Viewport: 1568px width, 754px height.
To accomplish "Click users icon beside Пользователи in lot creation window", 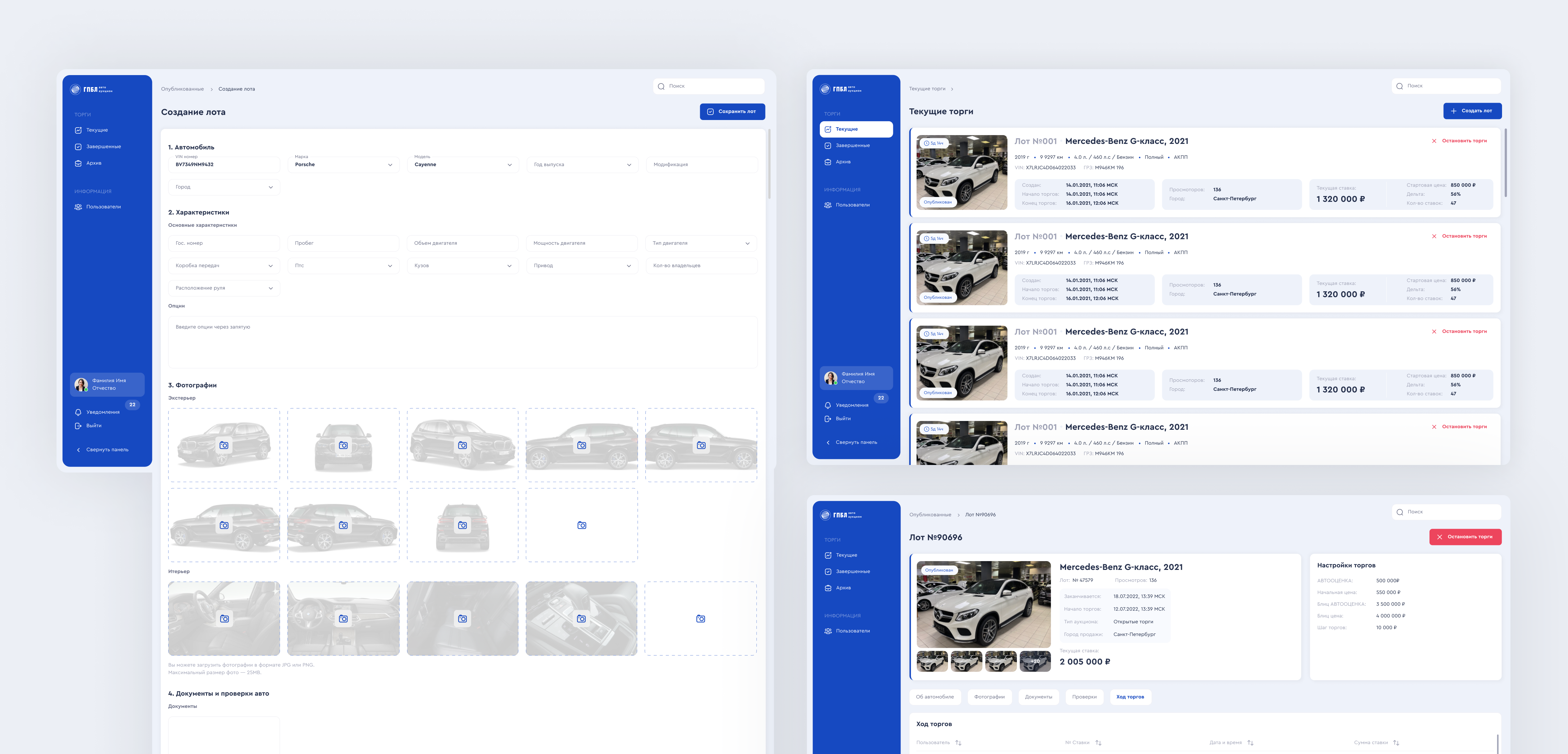I will coord(78,207).
